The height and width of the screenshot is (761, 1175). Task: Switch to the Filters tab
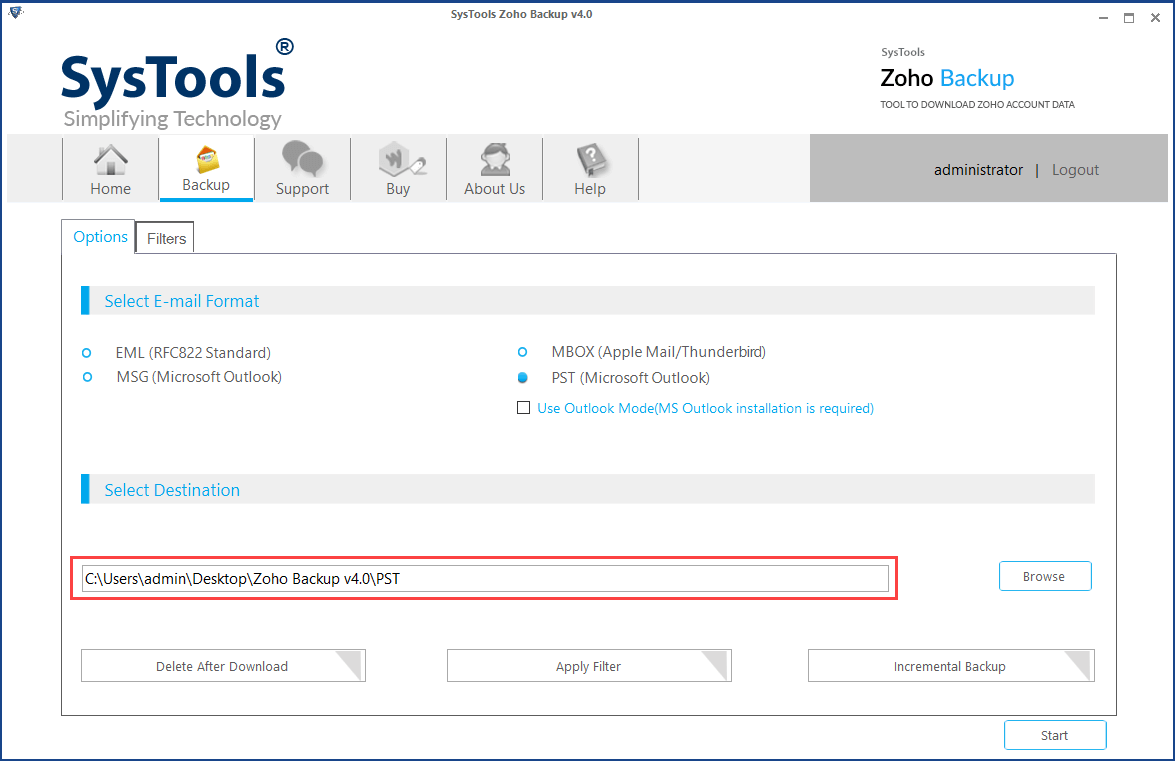tap(166, 238)
